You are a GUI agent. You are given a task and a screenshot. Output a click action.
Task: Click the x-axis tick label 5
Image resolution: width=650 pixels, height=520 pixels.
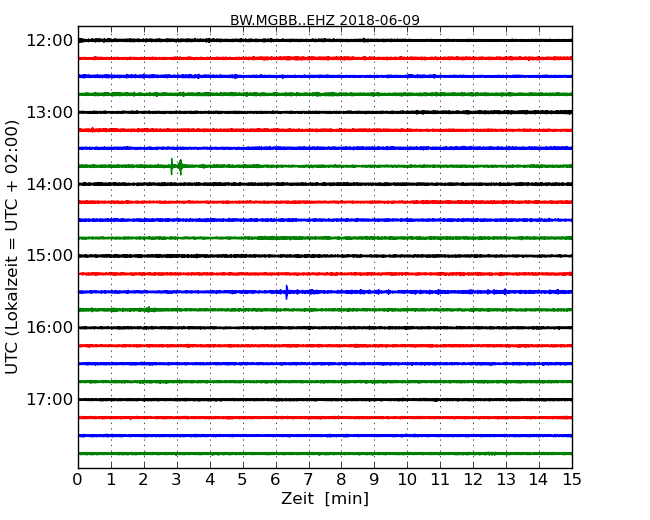243,480
